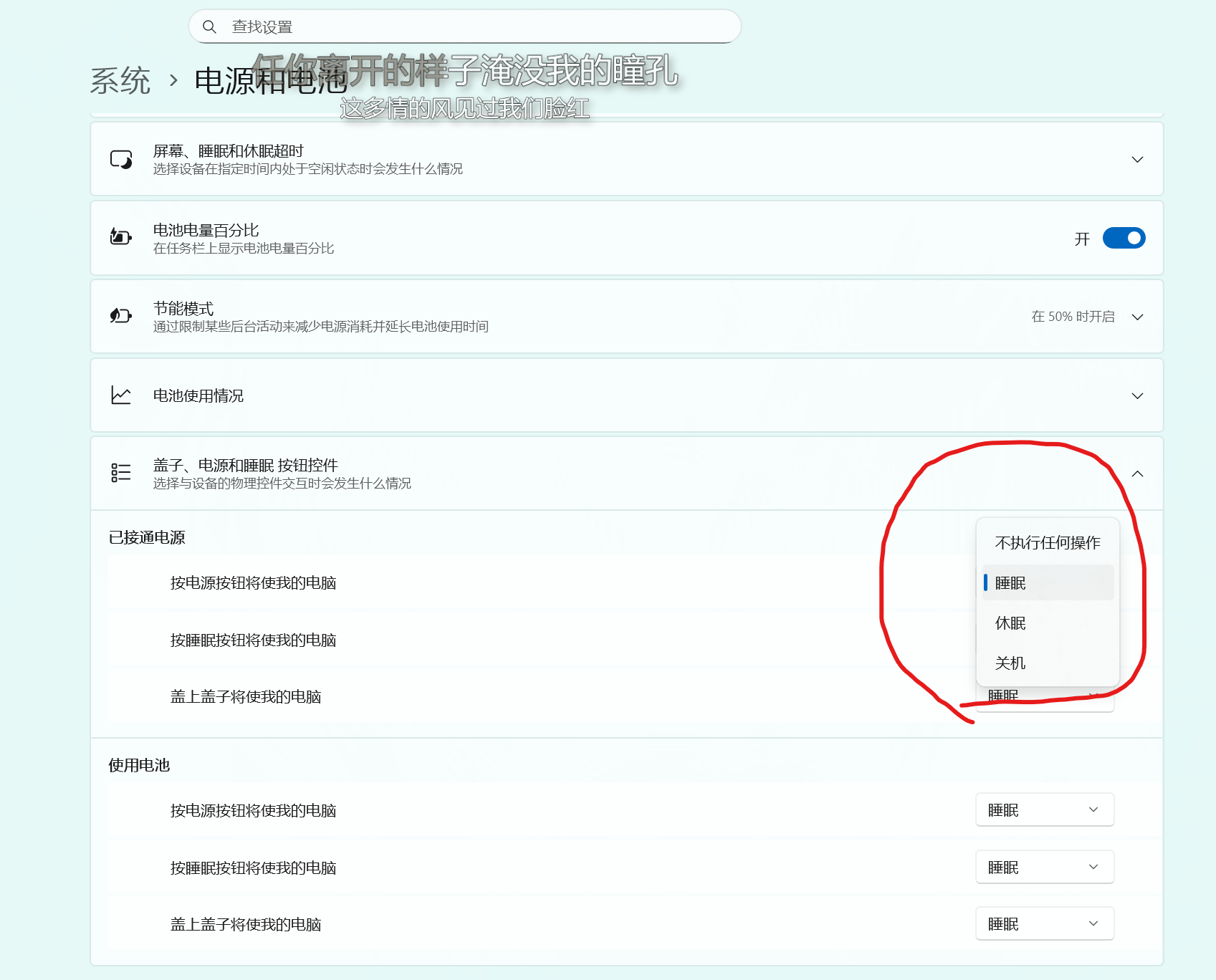
Task: Expand the 屏幕、睡眠和休眠超时 section
Action: click(1136, 159)
